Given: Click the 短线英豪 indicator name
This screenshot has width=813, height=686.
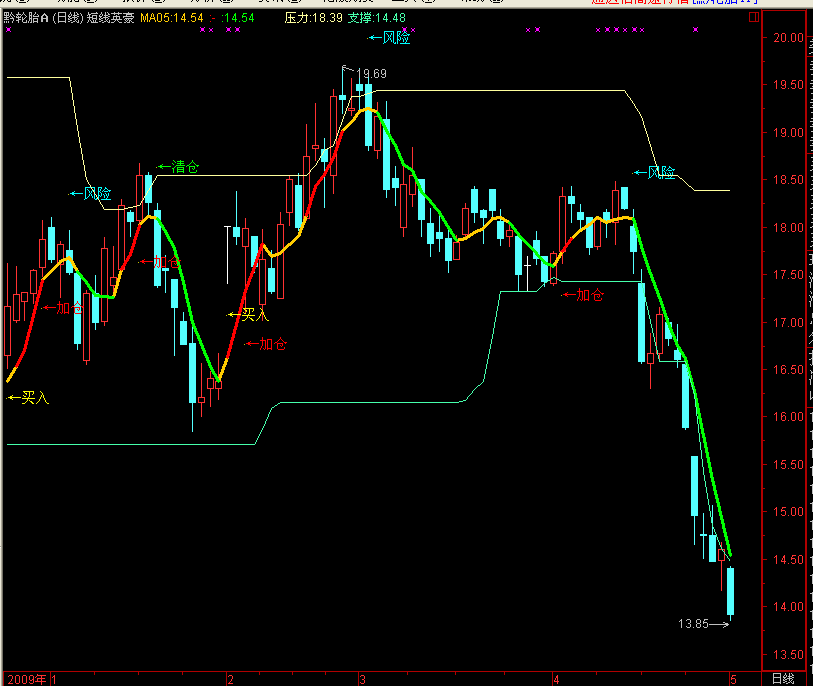Looking at the screenshot, I should click(x=111, y=18).
